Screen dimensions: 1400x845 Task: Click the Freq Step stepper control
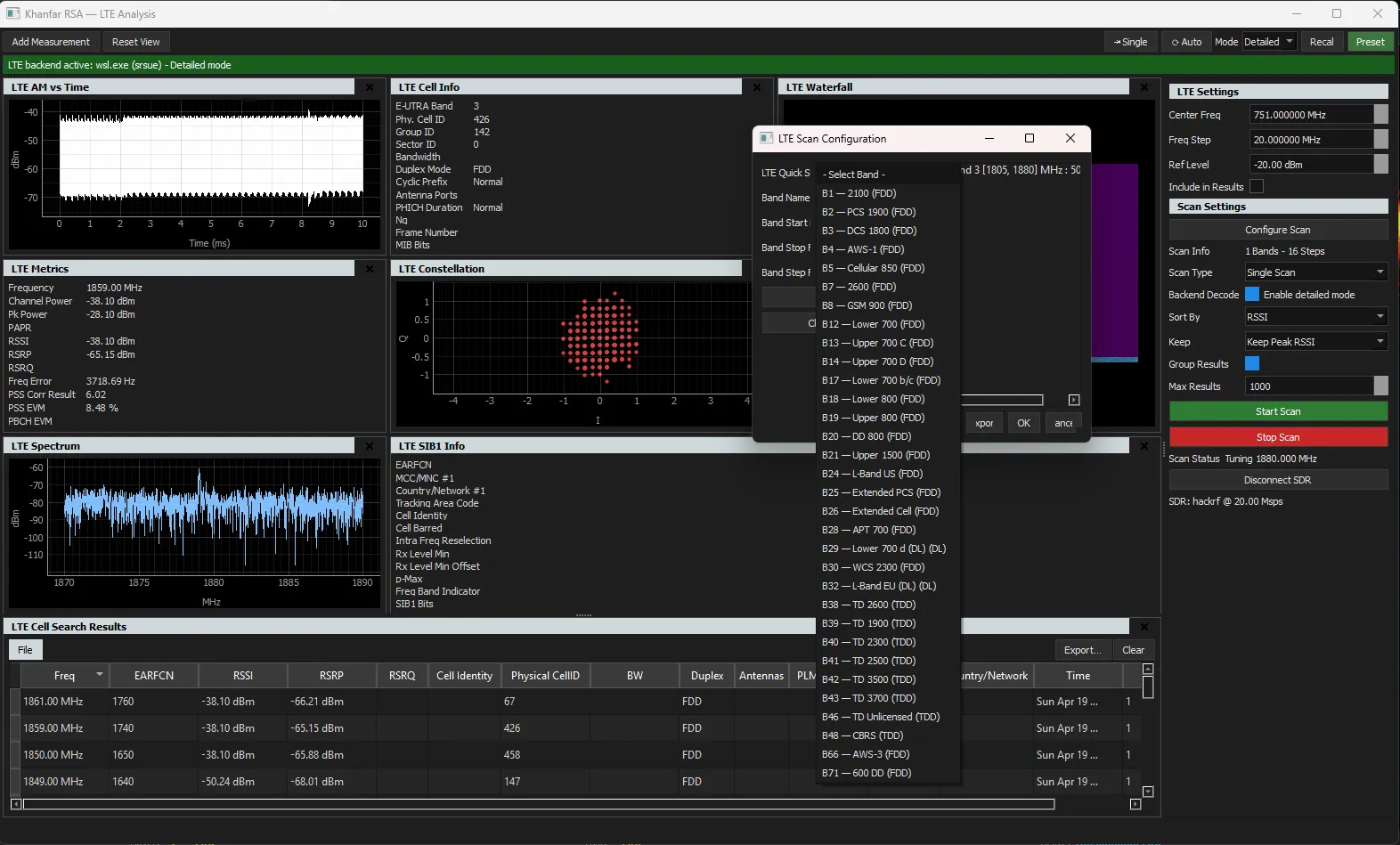(1380, 140)
